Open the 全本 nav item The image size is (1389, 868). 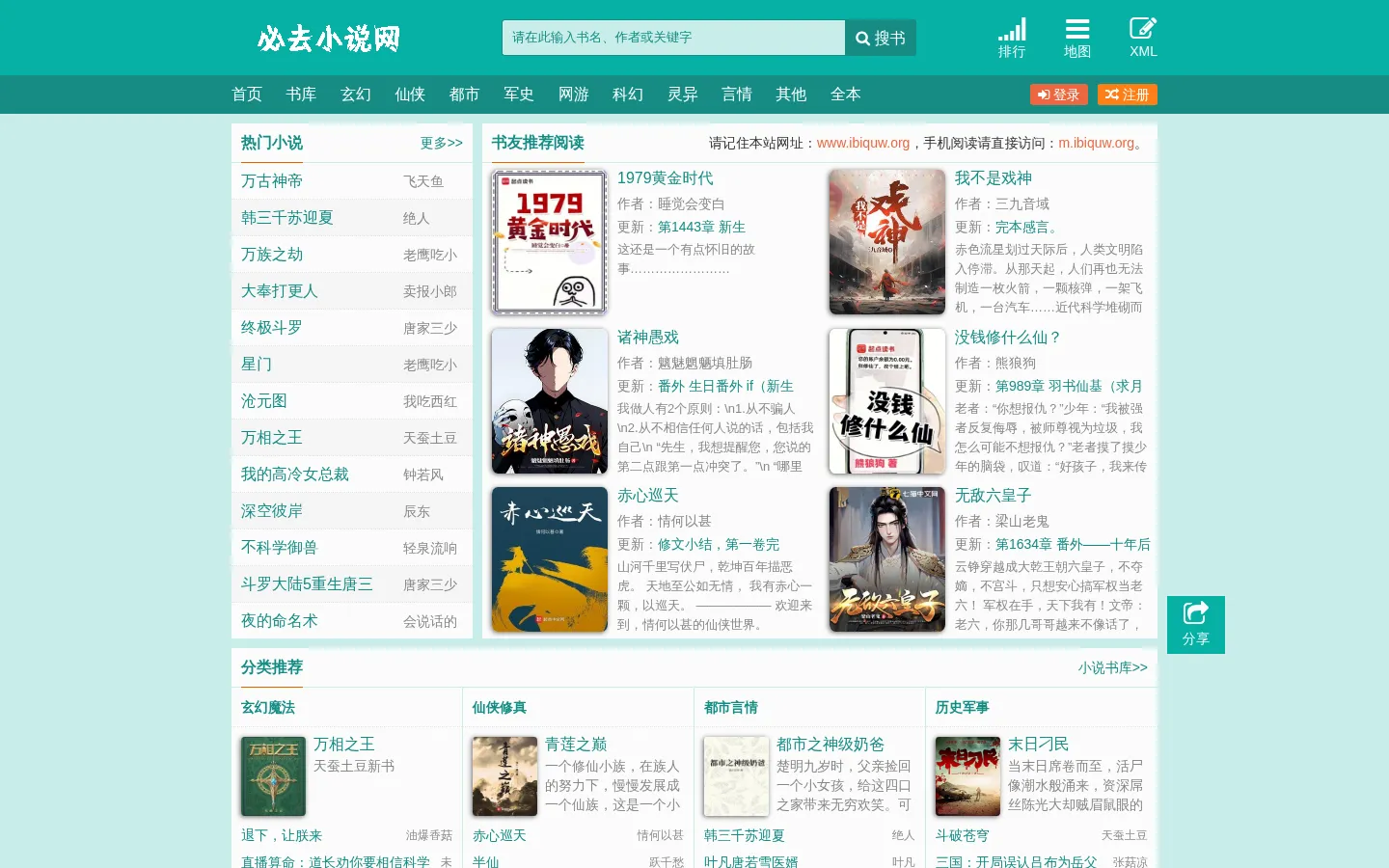[846, 95]
